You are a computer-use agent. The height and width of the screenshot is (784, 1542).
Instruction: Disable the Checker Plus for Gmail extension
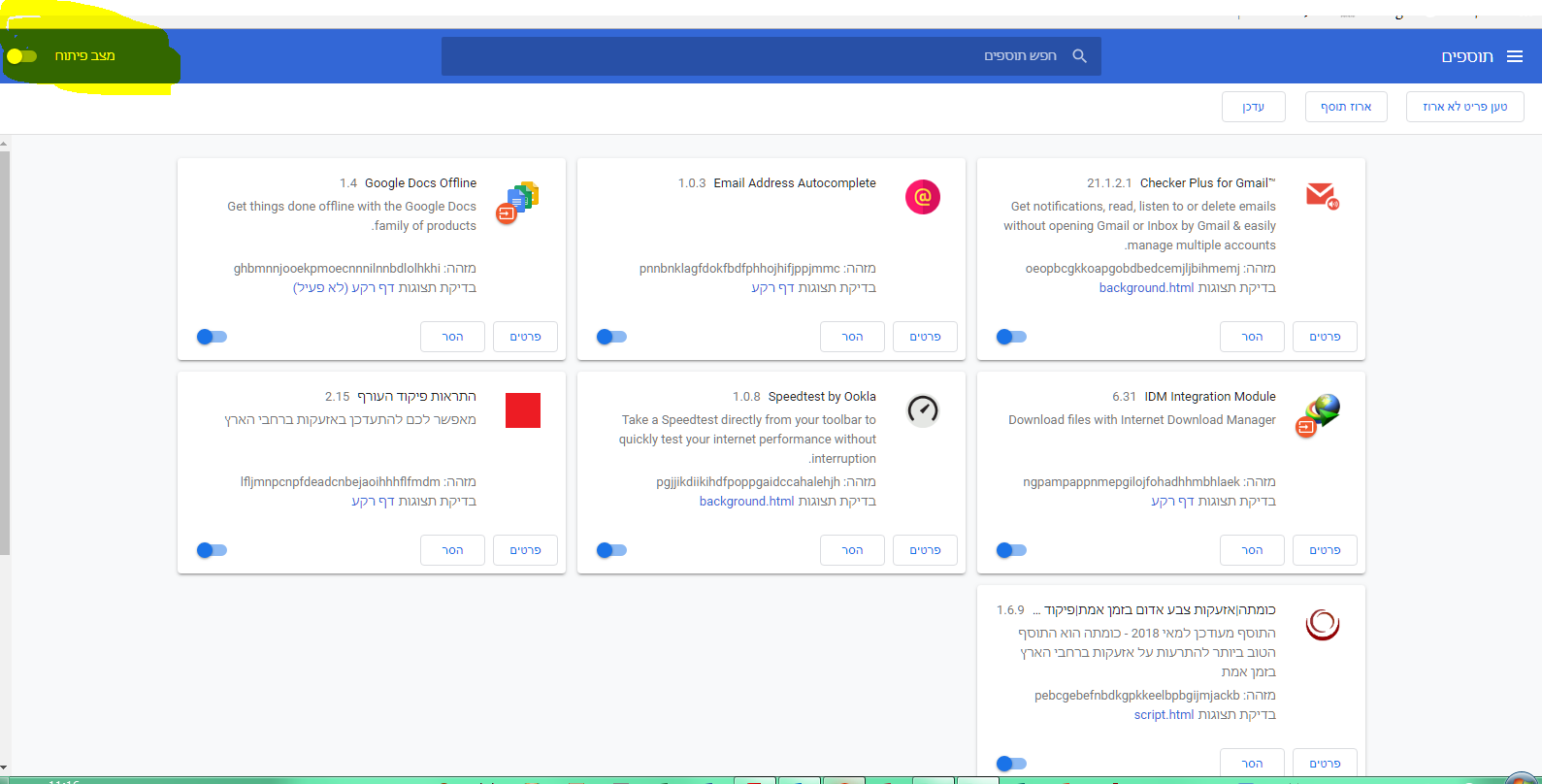(1011, 337)
